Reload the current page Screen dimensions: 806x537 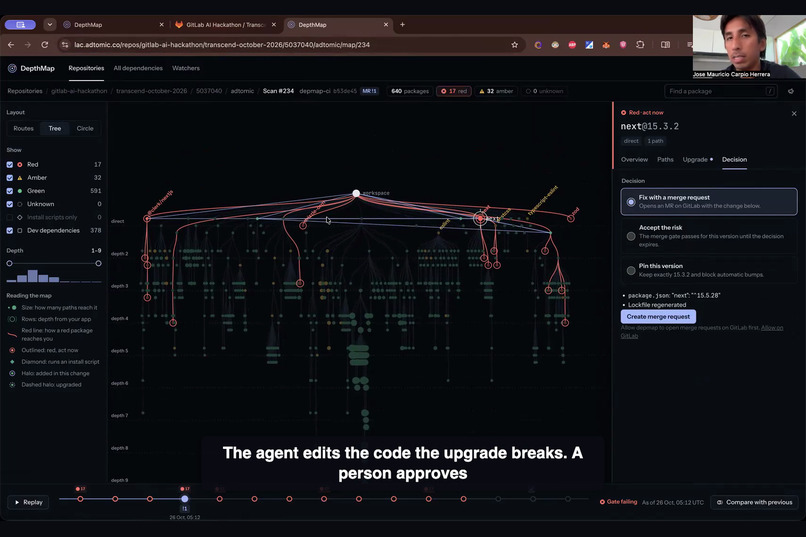coord(45,45)
